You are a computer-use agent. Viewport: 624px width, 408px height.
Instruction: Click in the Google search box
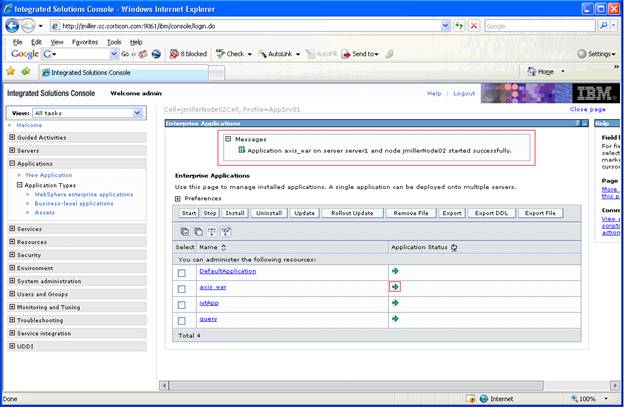click(x=540, y=26)
